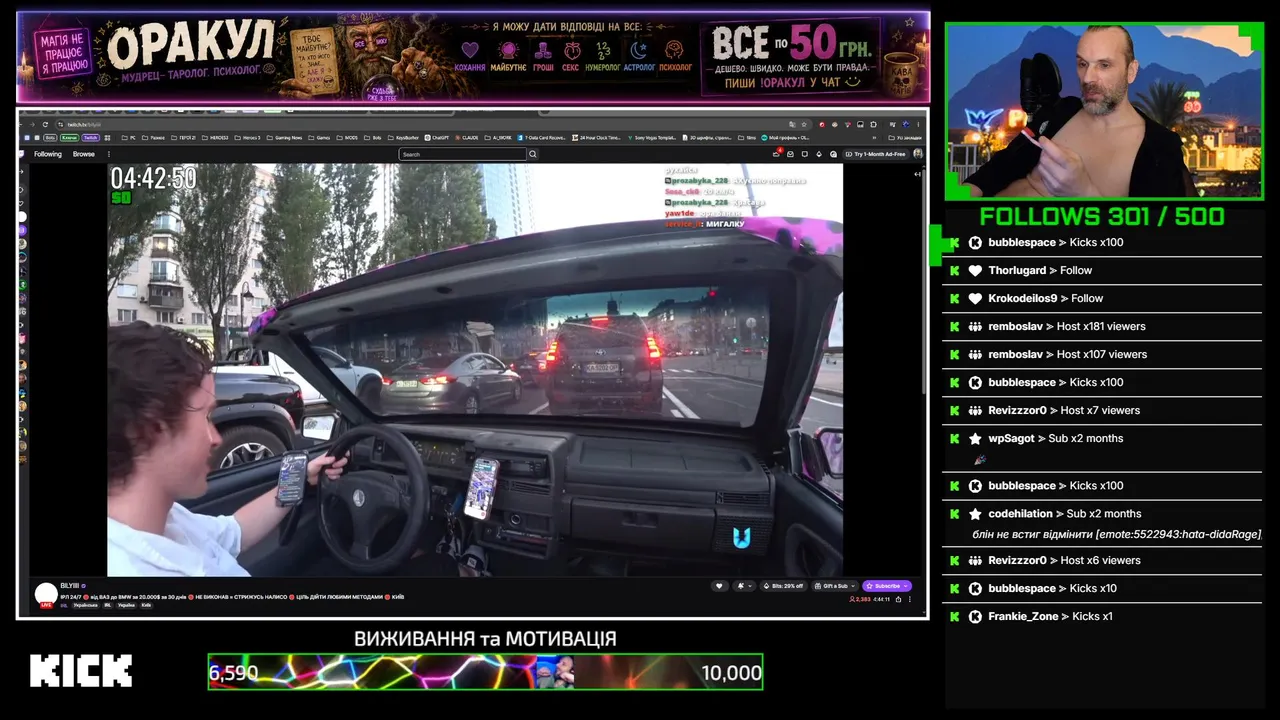Open the CLAUDE bookmark

[x=468, y=138]
